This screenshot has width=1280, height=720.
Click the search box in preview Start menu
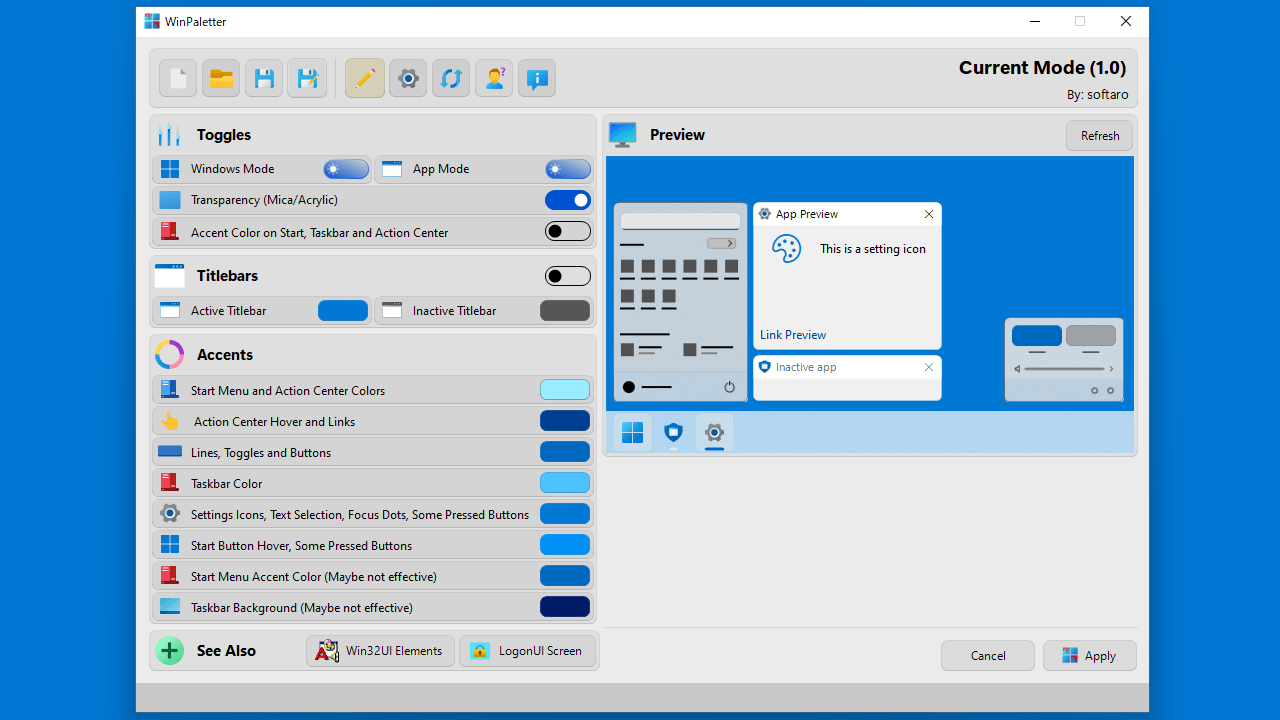coord(680,221)
